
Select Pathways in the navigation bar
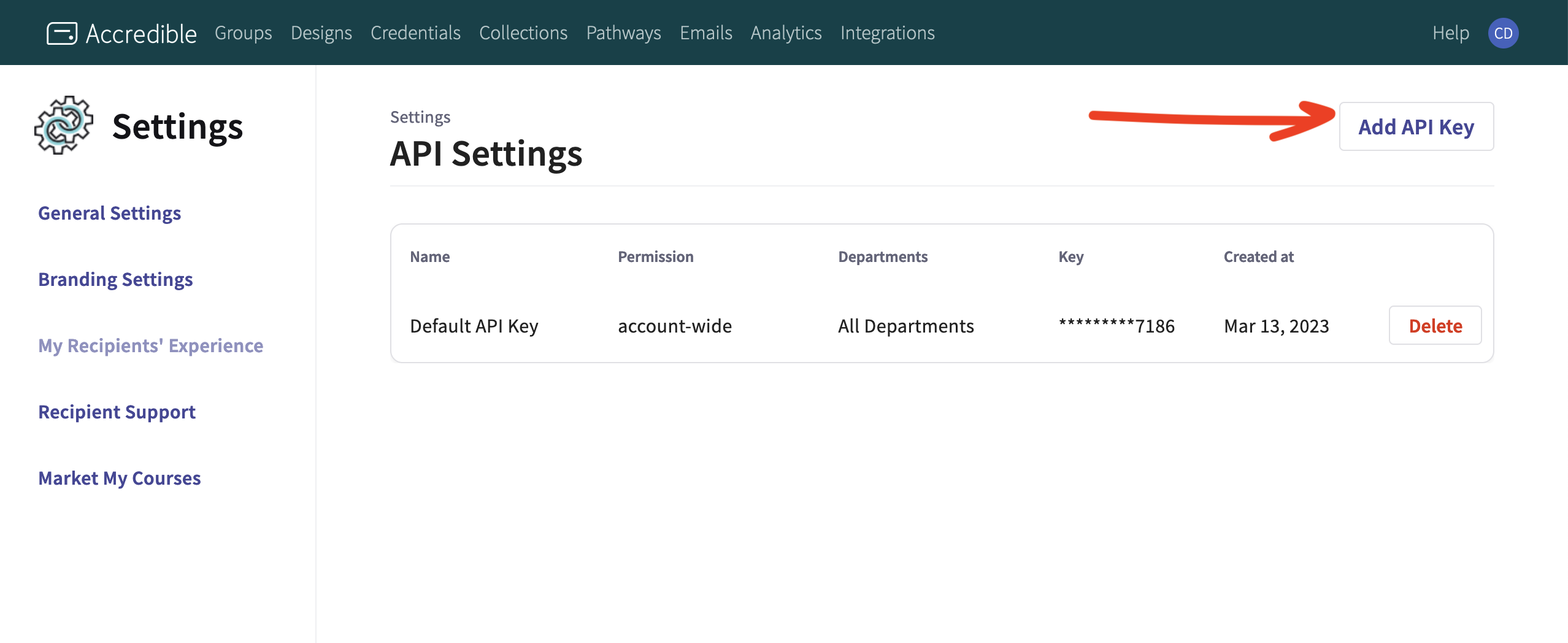(x=623, y=33)
